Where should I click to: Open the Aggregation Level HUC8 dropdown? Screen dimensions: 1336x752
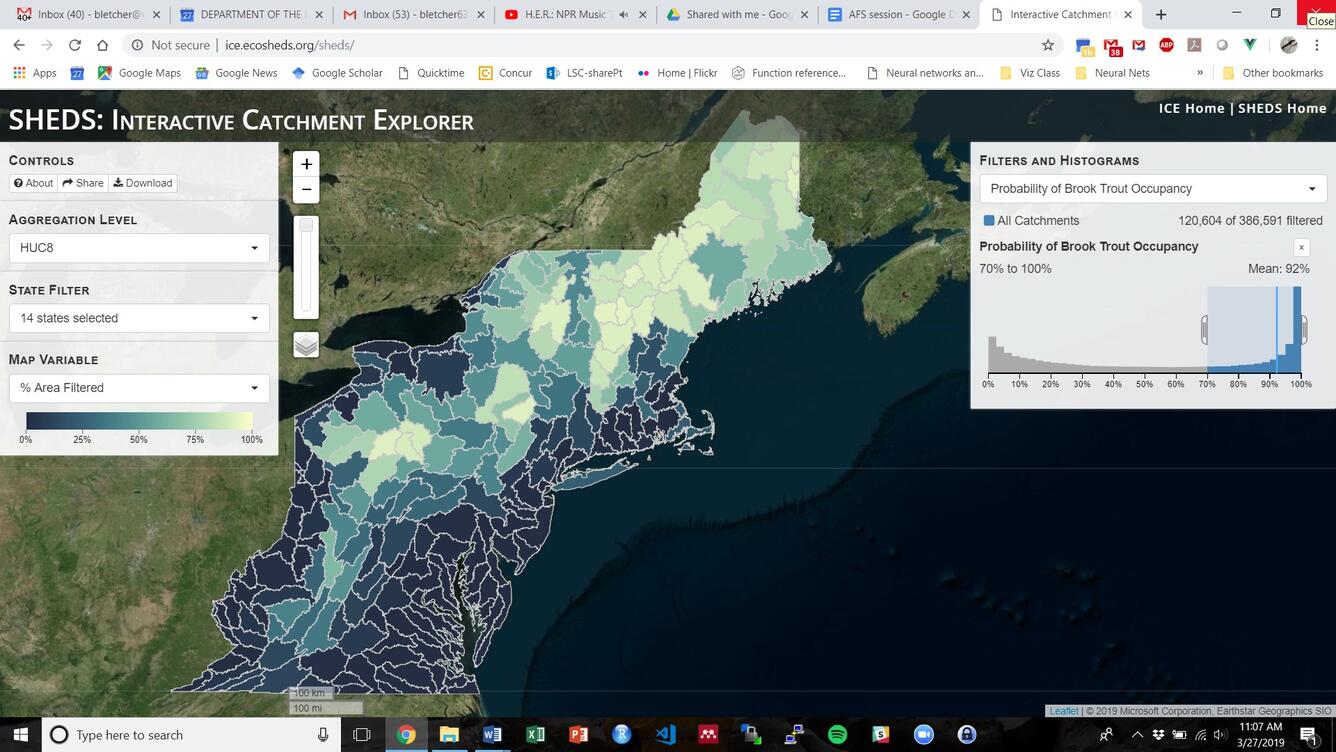[x=139, y=247]
